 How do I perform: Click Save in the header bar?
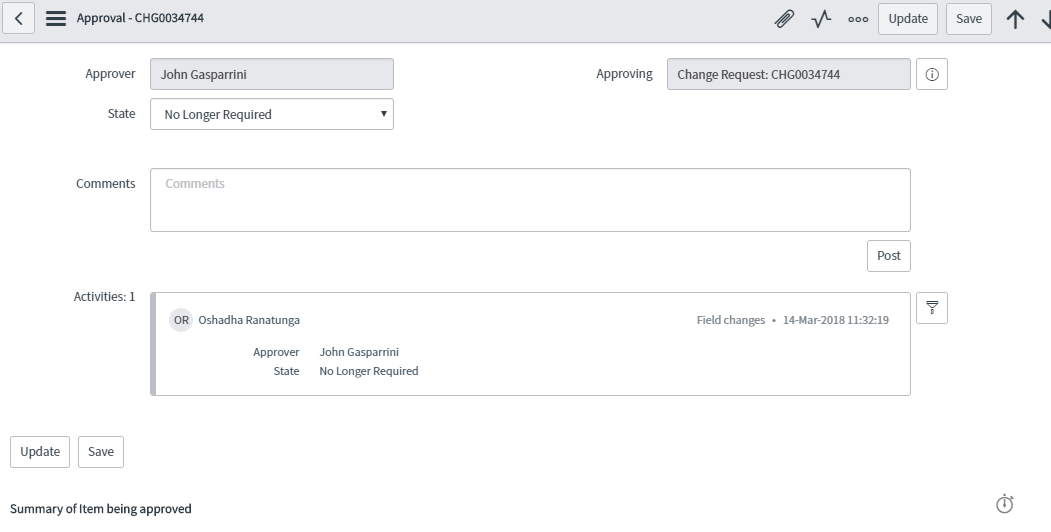969,19
